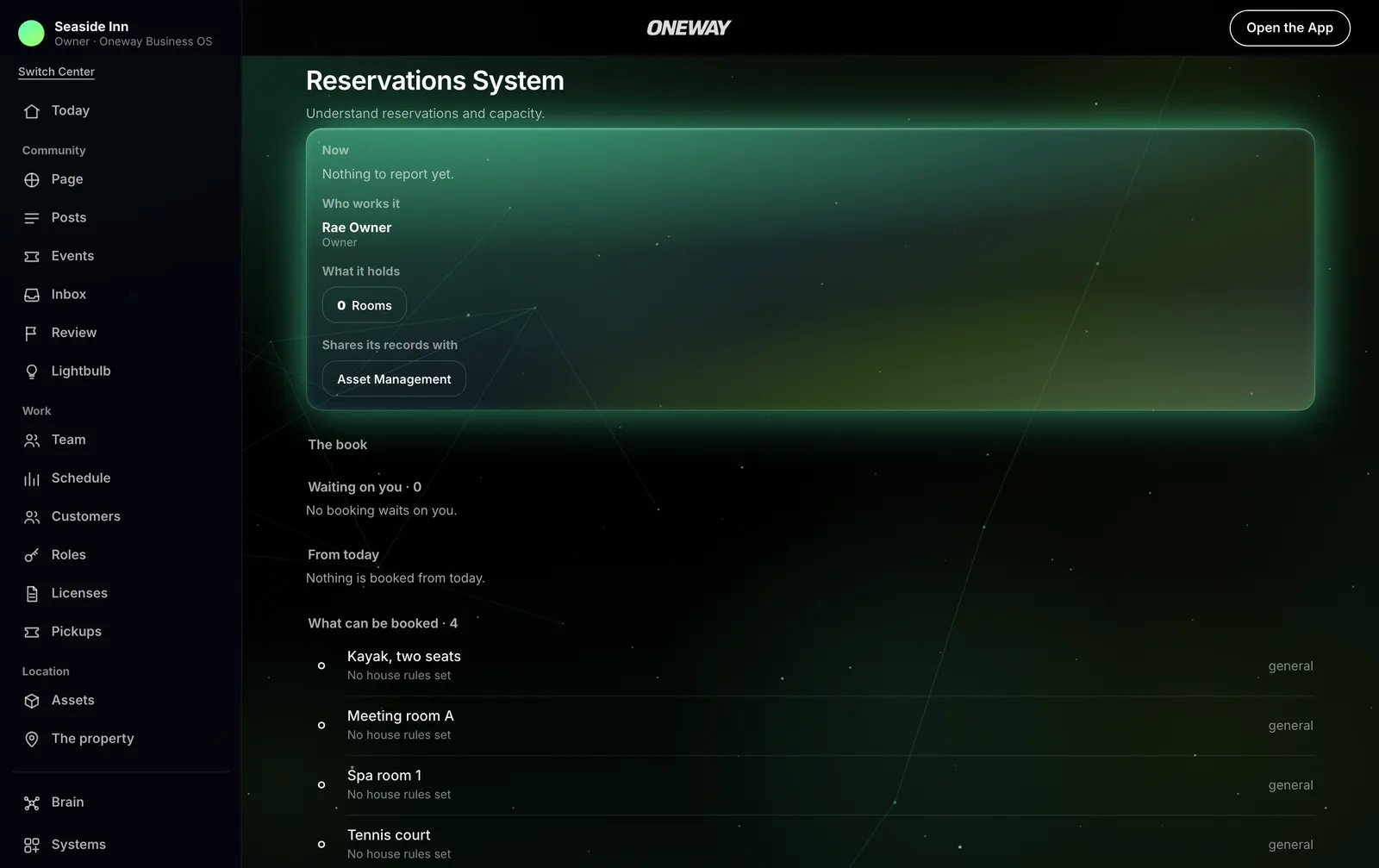This screenshot has height=868, width=1379.
Task: Click the Pickups ticket icon
Action: (32, 632)
